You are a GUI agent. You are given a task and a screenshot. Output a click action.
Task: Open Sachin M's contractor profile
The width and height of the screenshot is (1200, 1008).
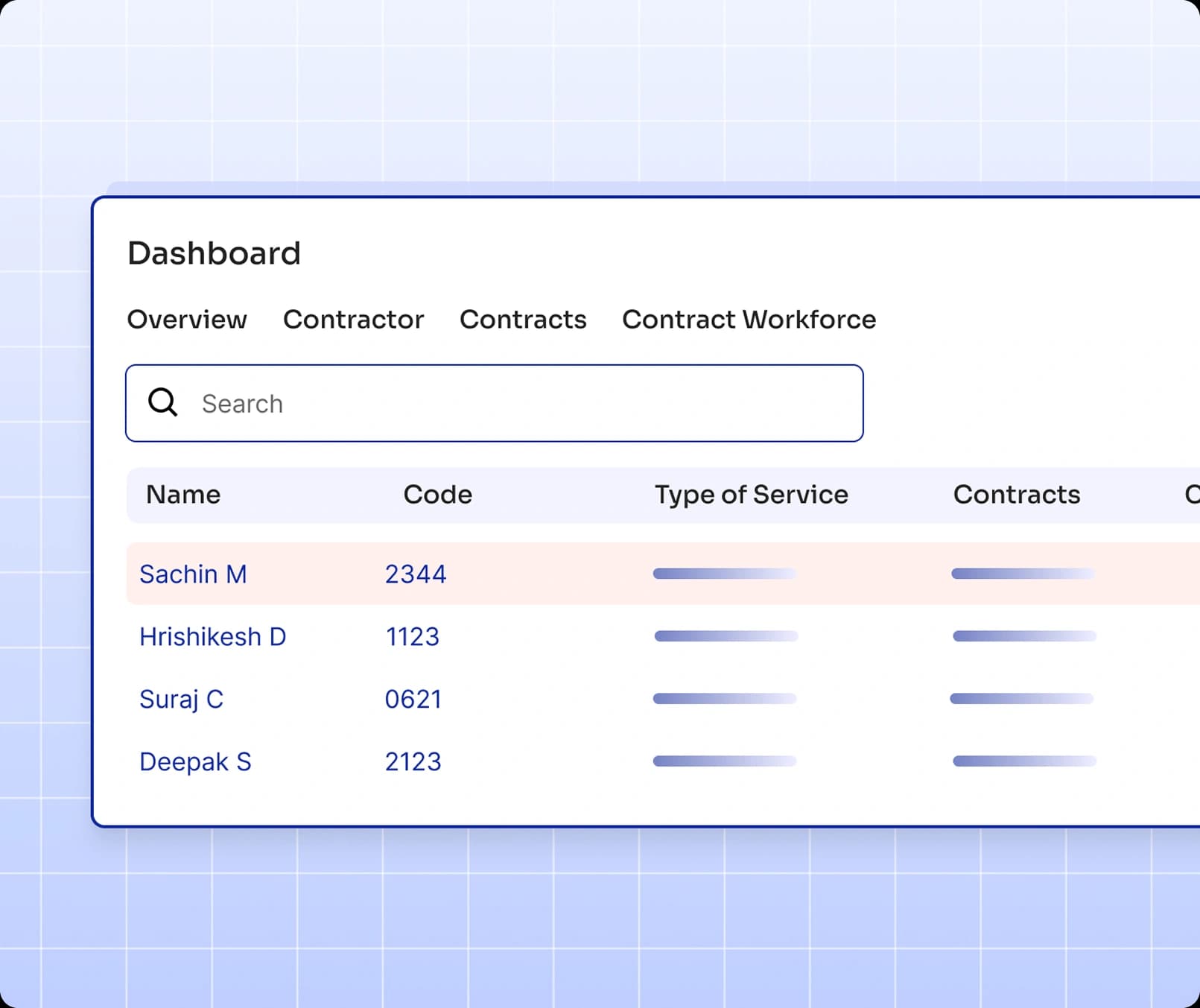193,574
